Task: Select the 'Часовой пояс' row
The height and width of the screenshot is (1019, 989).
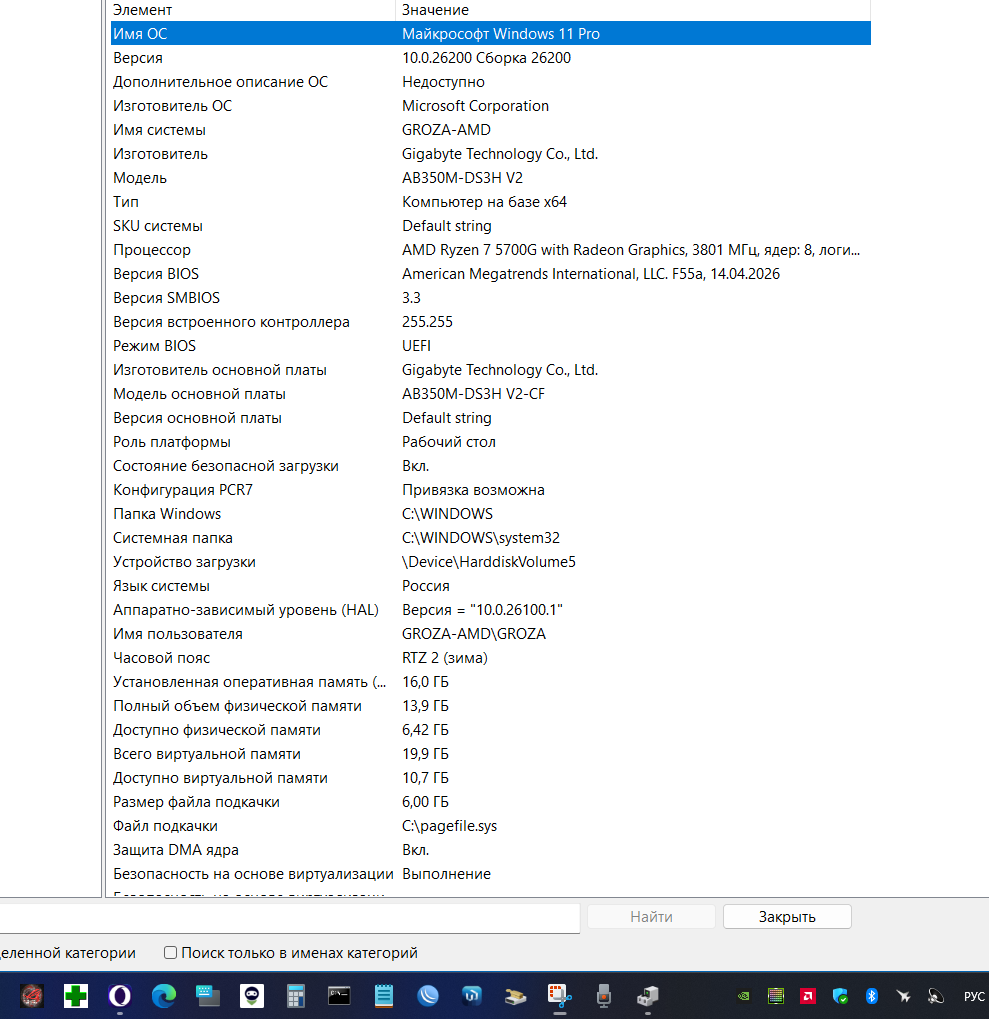Action: (491, 659)
